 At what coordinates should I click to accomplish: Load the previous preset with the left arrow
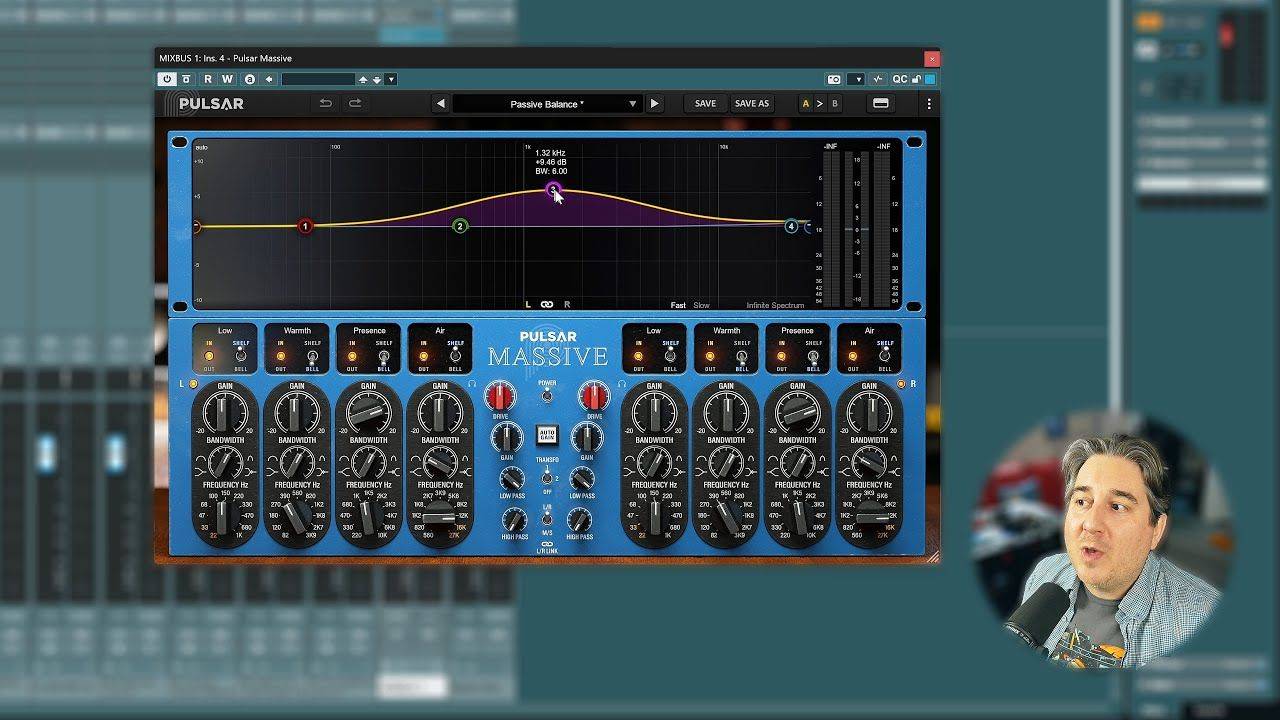point(440,103)
